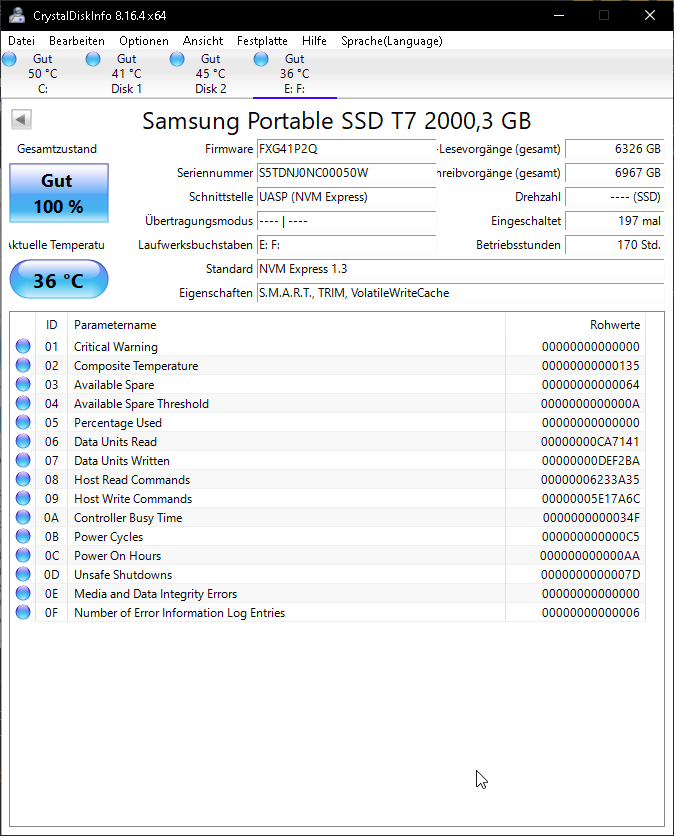Click the blue orb beside Data Units Written
Viewport: 674px width, 836px height.
coord(23,460)
